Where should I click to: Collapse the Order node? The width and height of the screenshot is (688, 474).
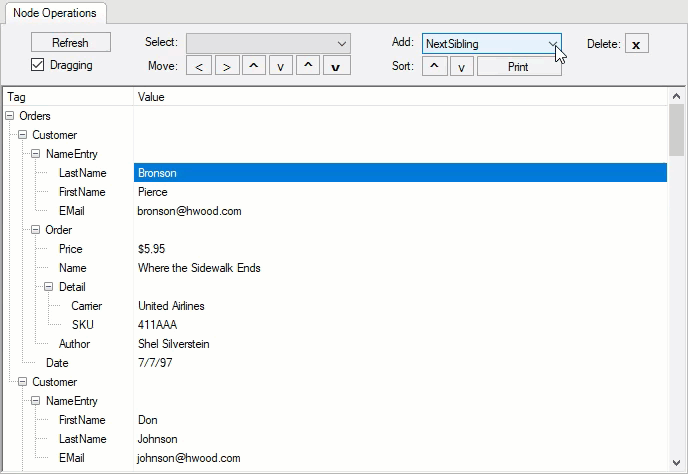pos(36,230)
